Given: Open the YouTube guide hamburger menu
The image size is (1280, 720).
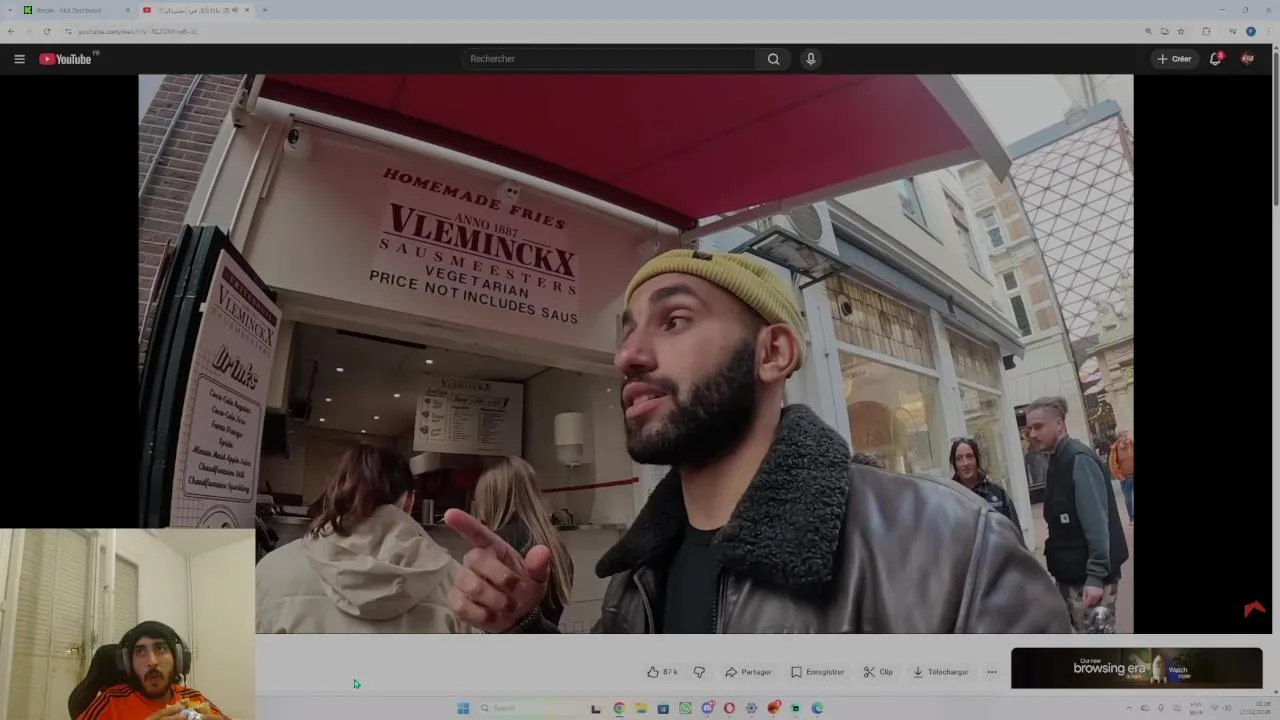Looking at the screenshot, I should click(x=19, y=59).
